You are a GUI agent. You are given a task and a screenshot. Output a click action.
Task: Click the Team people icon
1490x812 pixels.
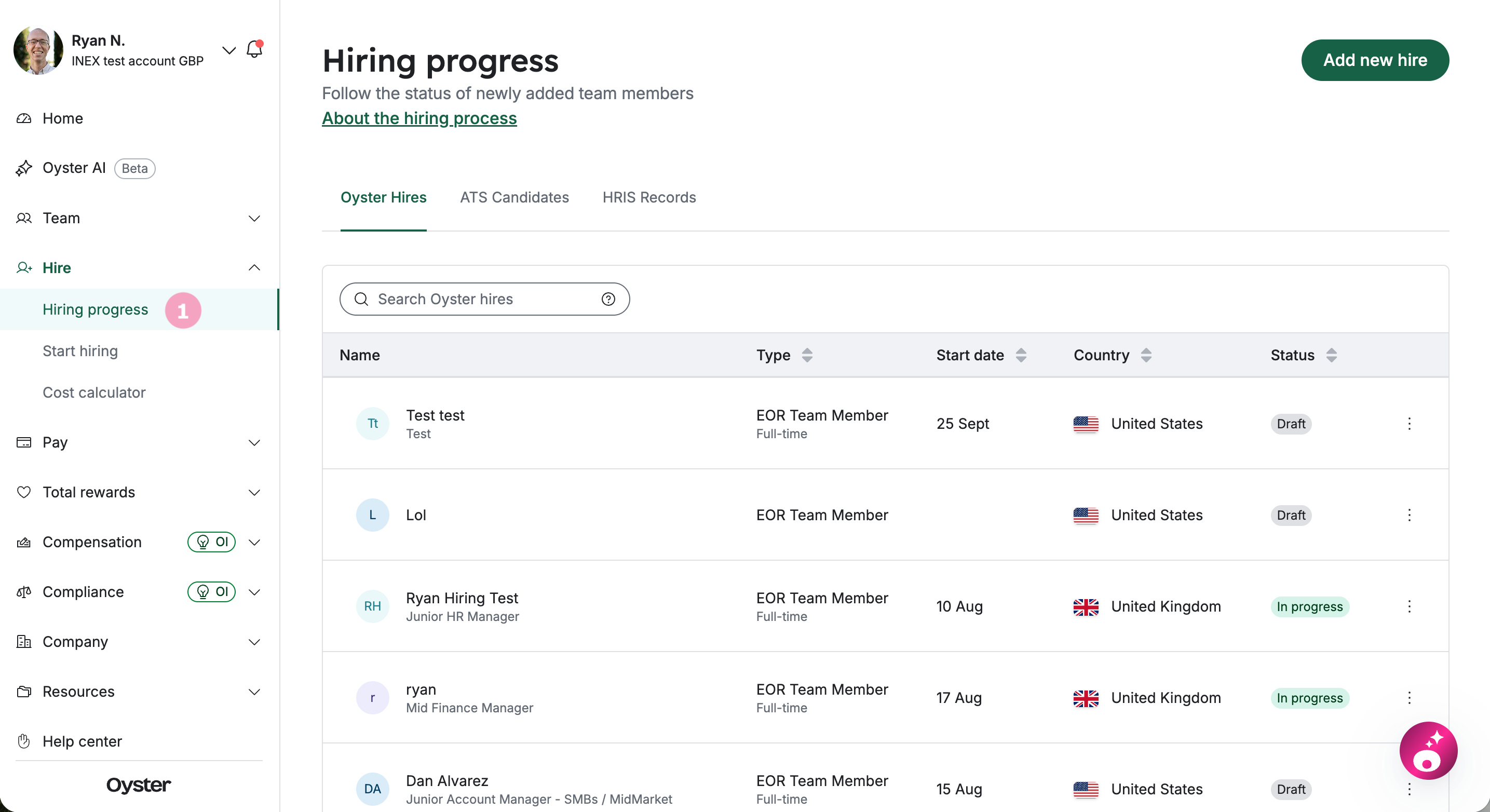pos(24,218)
